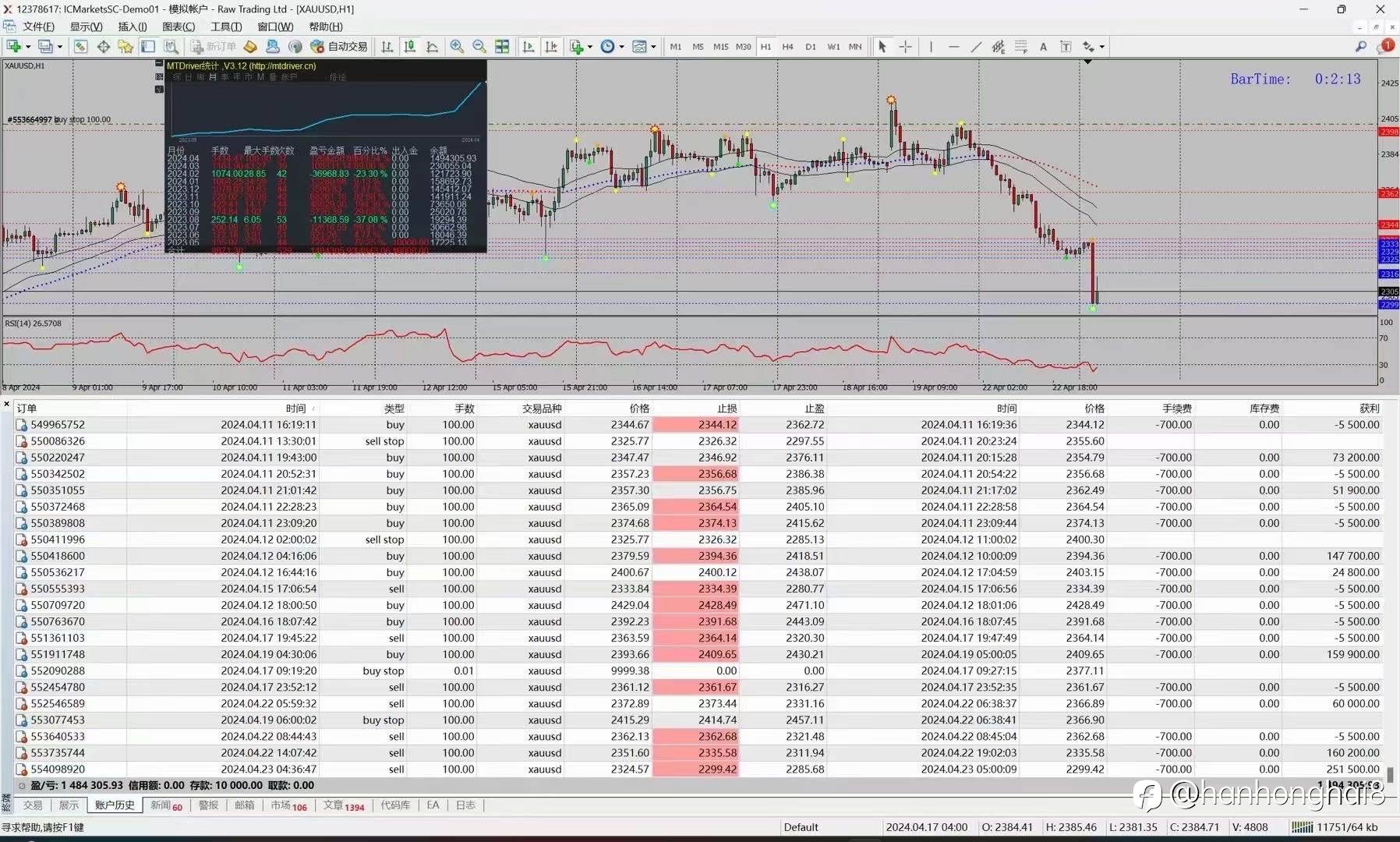This screenshot has width=1400, height=842.
Task: Select order row 554098920
Action: point(698,769)
